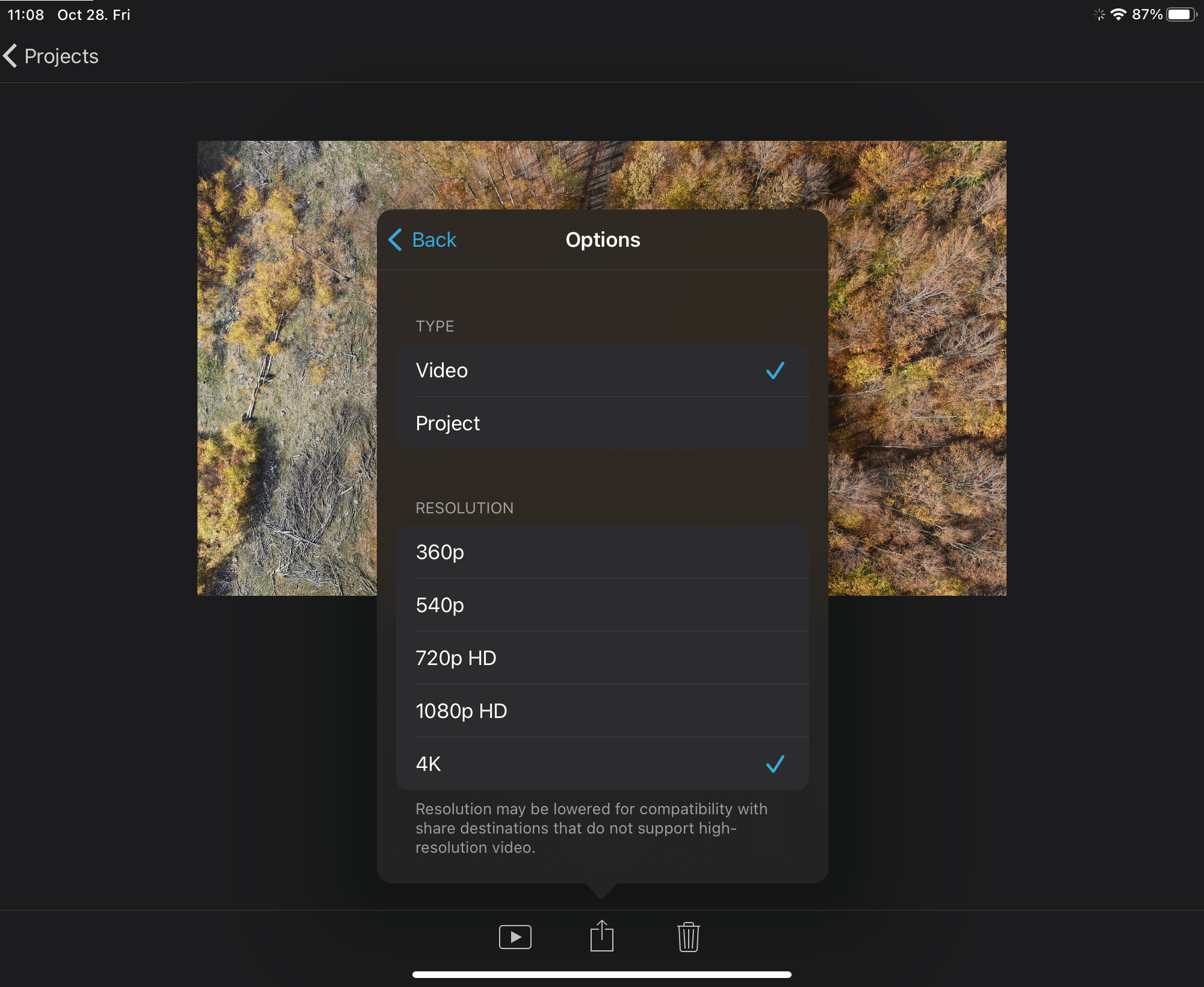Tap the 'Options' popover title
The image size is (1204, 987).
click(603, 240)
